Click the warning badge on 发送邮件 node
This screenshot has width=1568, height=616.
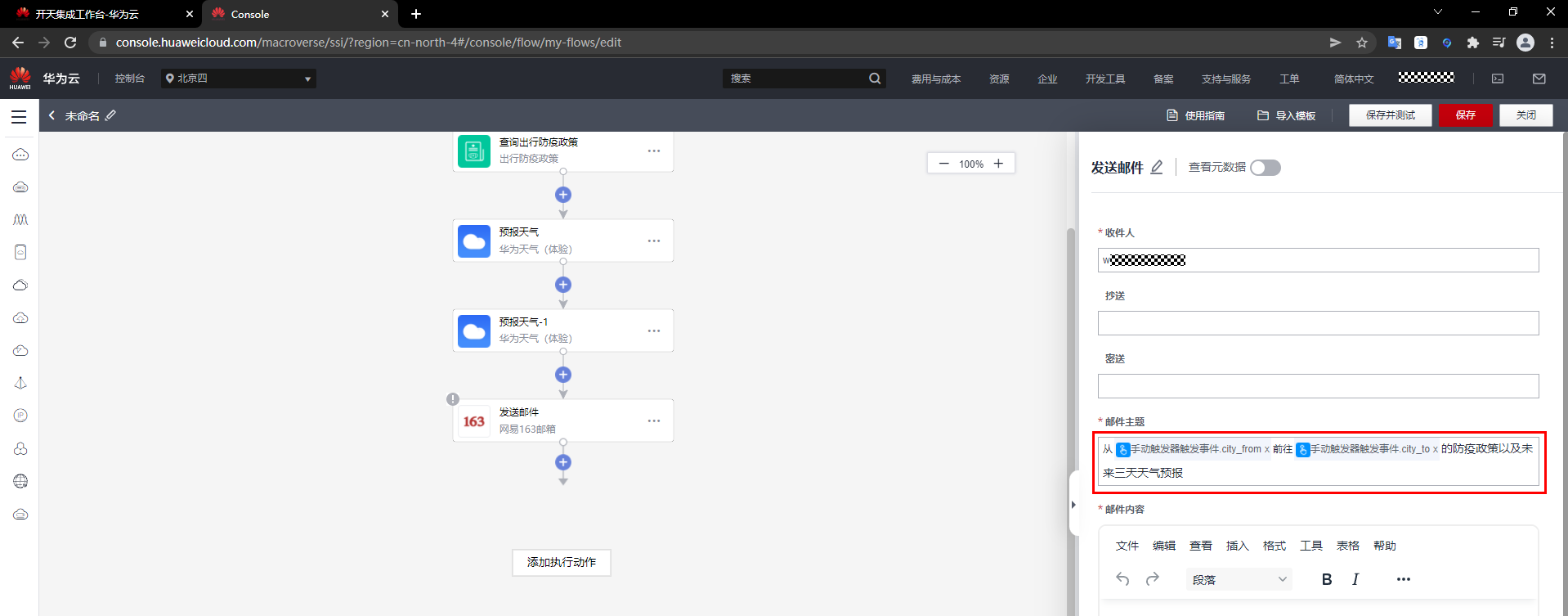pyautogui.click(x=453, y=399)
